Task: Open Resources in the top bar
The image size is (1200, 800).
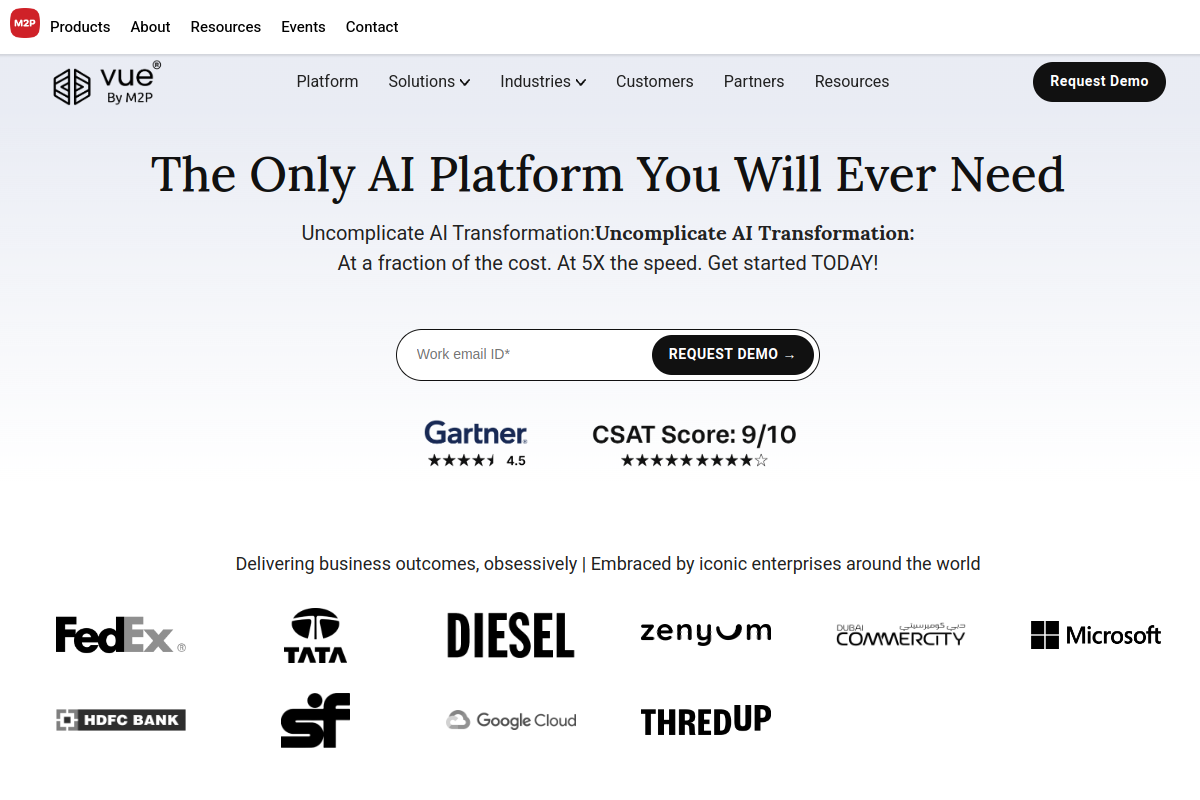Action: coord(226,27)
